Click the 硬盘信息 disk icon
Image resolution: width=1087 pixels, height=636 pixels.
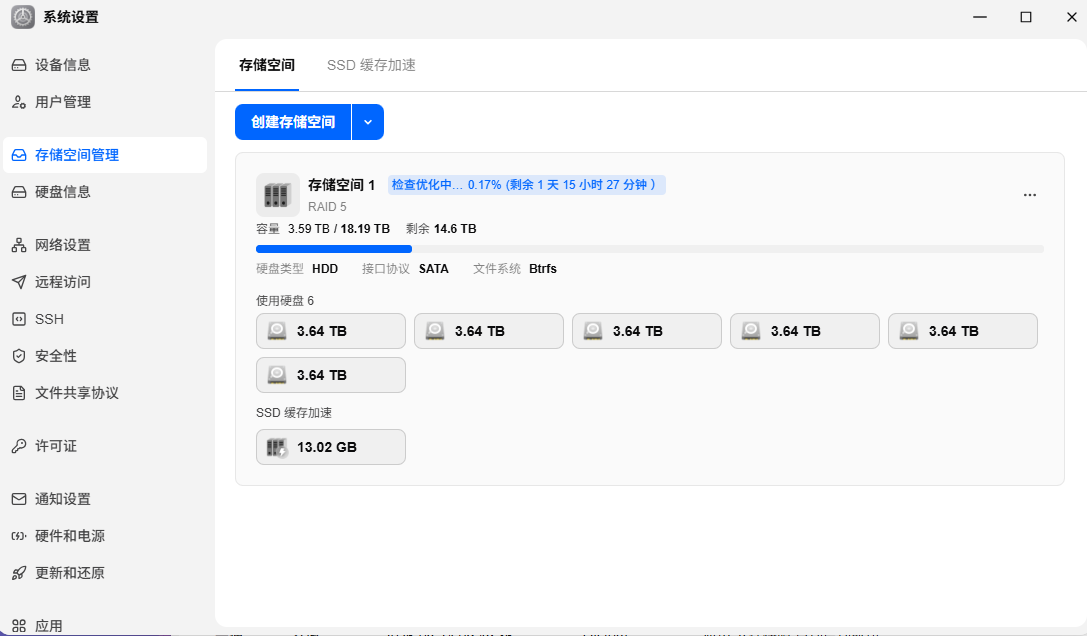click(x=19, y=192)
